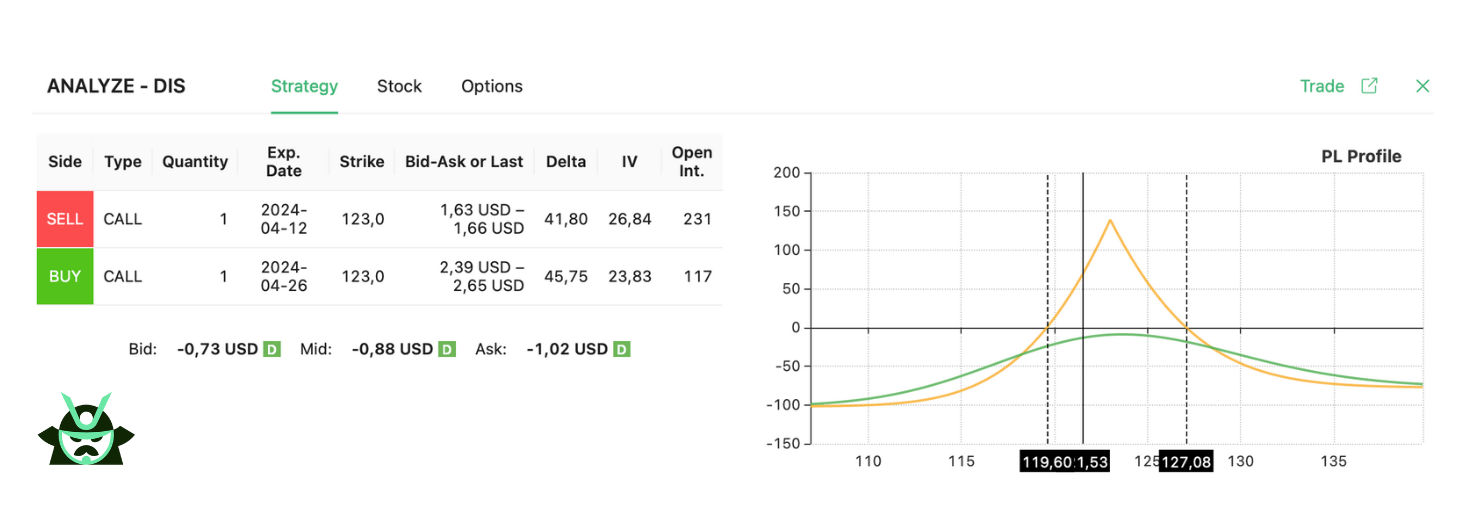The width and height of the screenshot is (1480, 520).
Task: Open the Trade external link icon
Action: pos(1369,86)
